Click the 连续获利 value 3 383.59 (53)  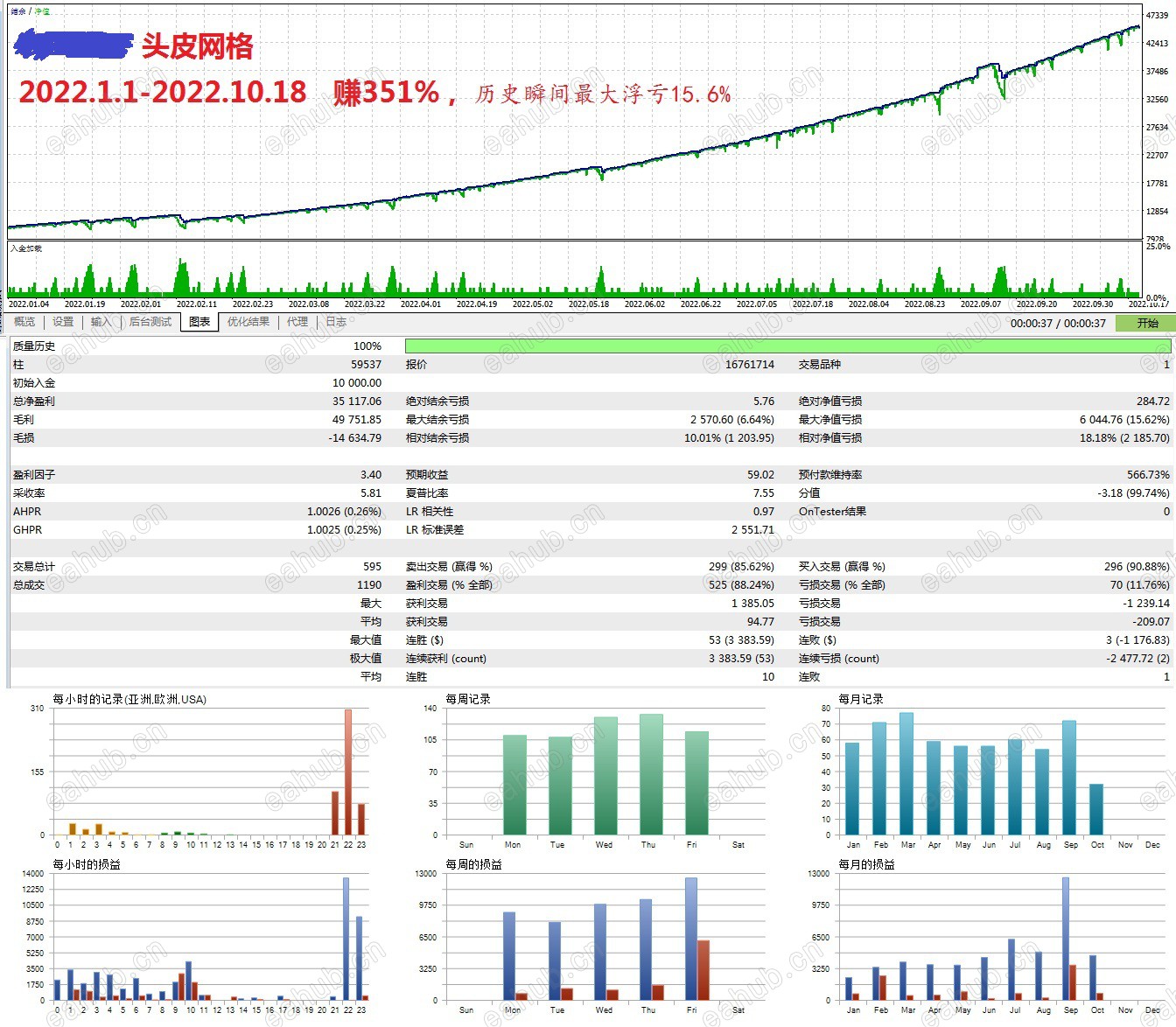coord(742,659)
